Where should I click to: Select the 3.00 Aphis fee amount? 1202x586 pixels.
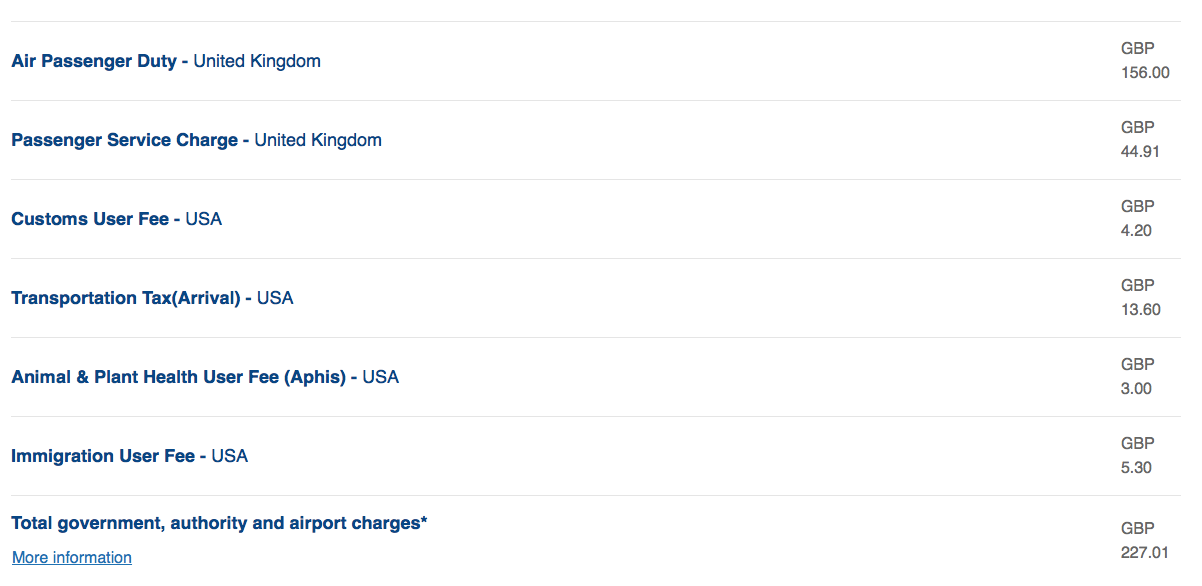pyautogui.click(x=1136, y=389)
